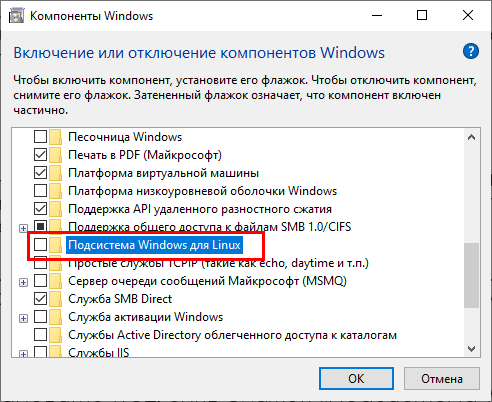This screenshot has height=402, width=492.
Task: Check the Песочница Windows checkbox
Action: coord(40,137)
